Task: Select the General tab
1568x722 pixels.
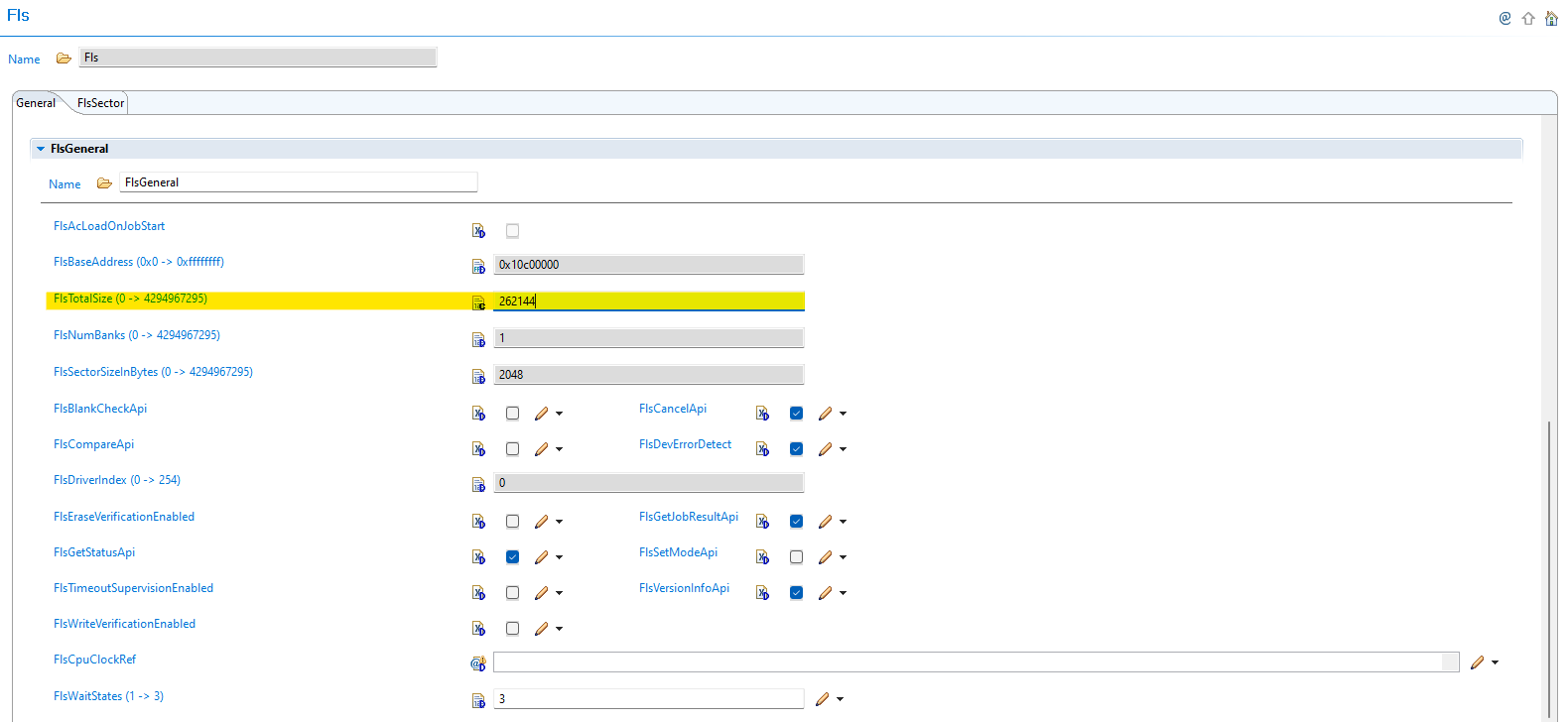Action: (x=36, y=103)
